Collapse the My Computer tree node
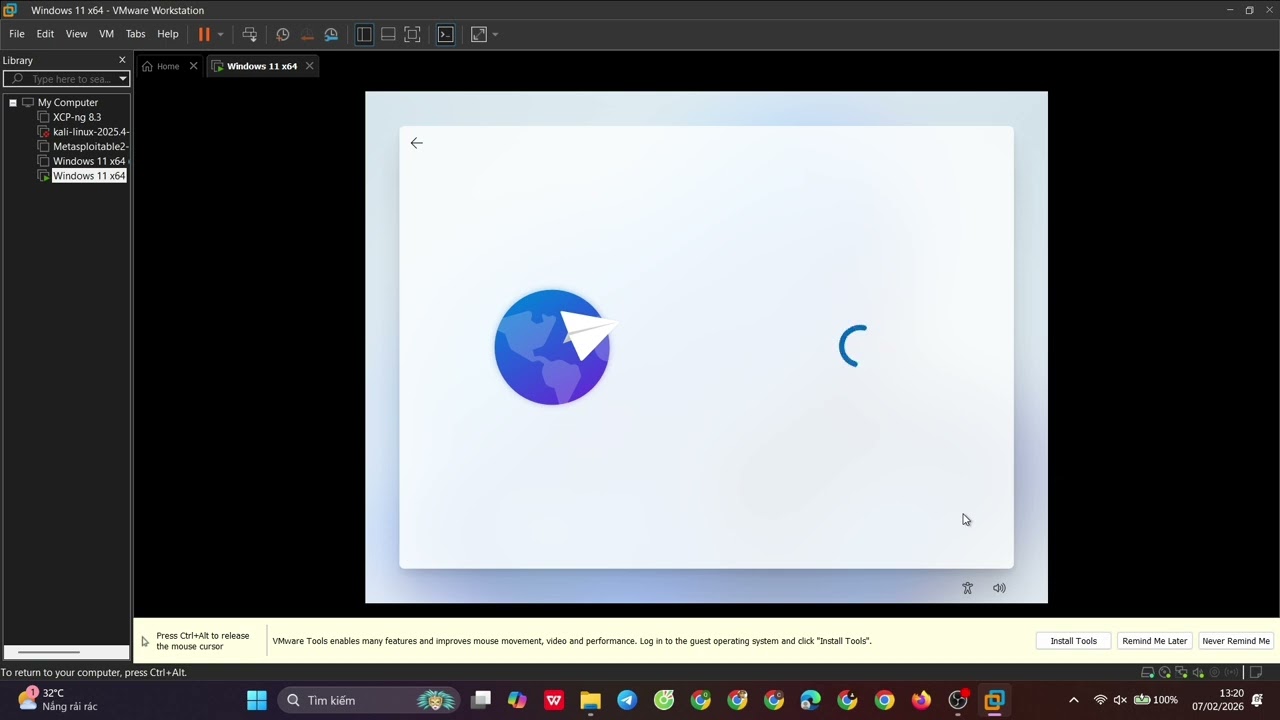The image size is (1280, 720). 13,102
